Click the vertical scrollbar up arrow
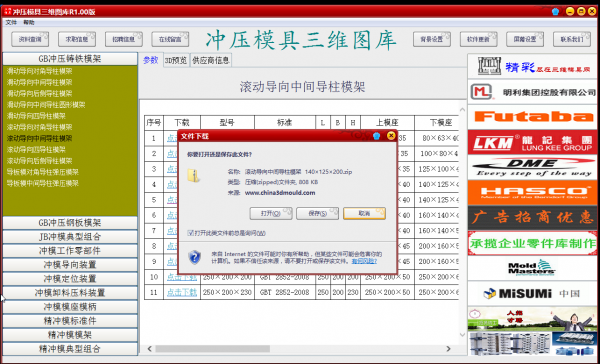The image size is (600, 364). [462, 110]
